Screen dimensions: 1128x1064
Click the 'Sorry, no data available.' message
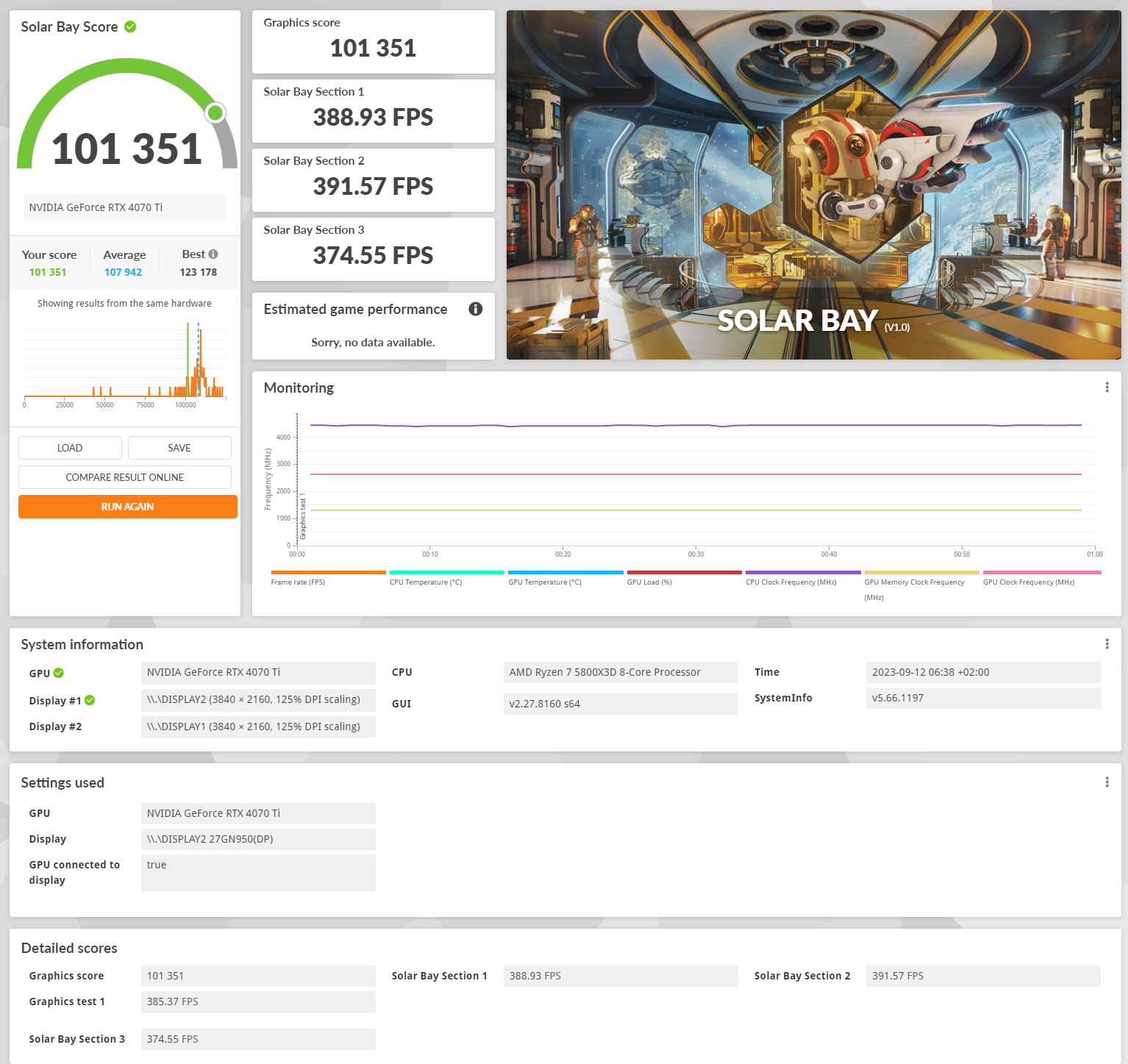374,342
